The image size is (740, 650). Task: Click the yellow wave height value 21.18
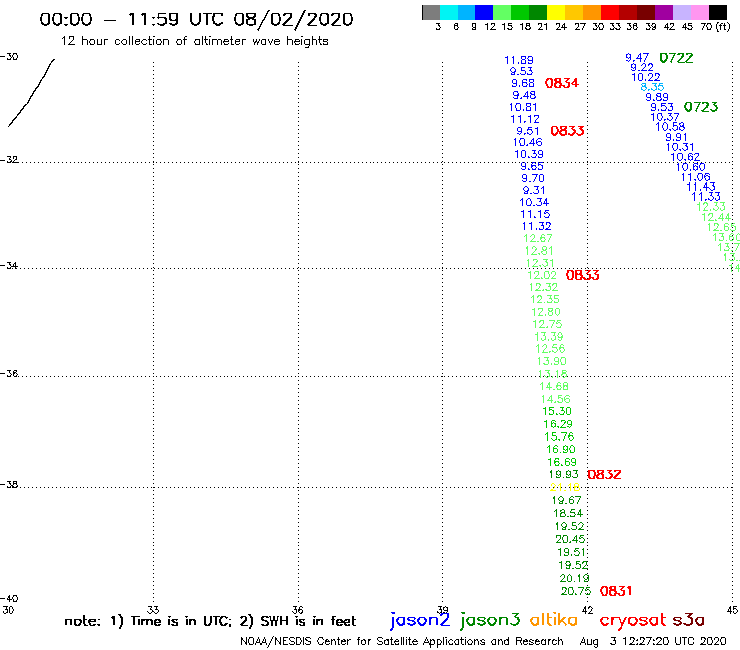point(565,487)
